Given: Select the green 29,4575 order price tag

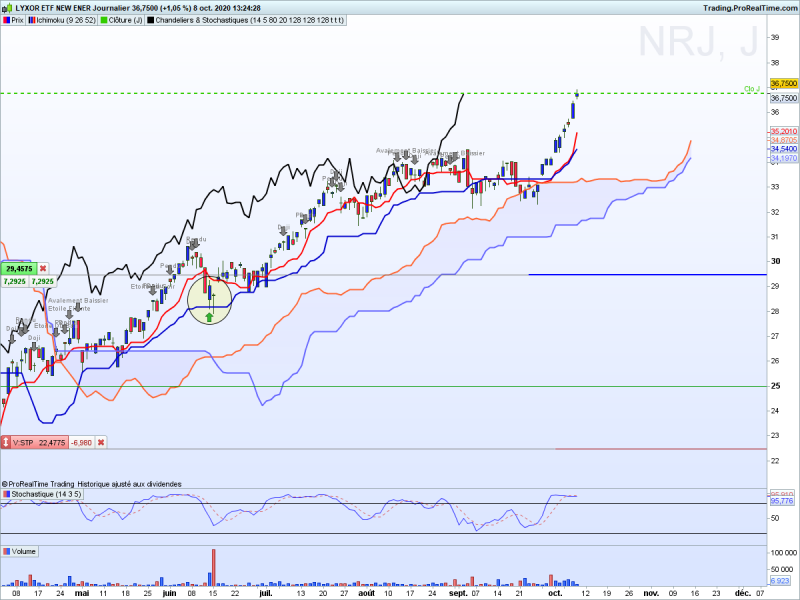Looking at the screenshot, I should click(19, 268).
